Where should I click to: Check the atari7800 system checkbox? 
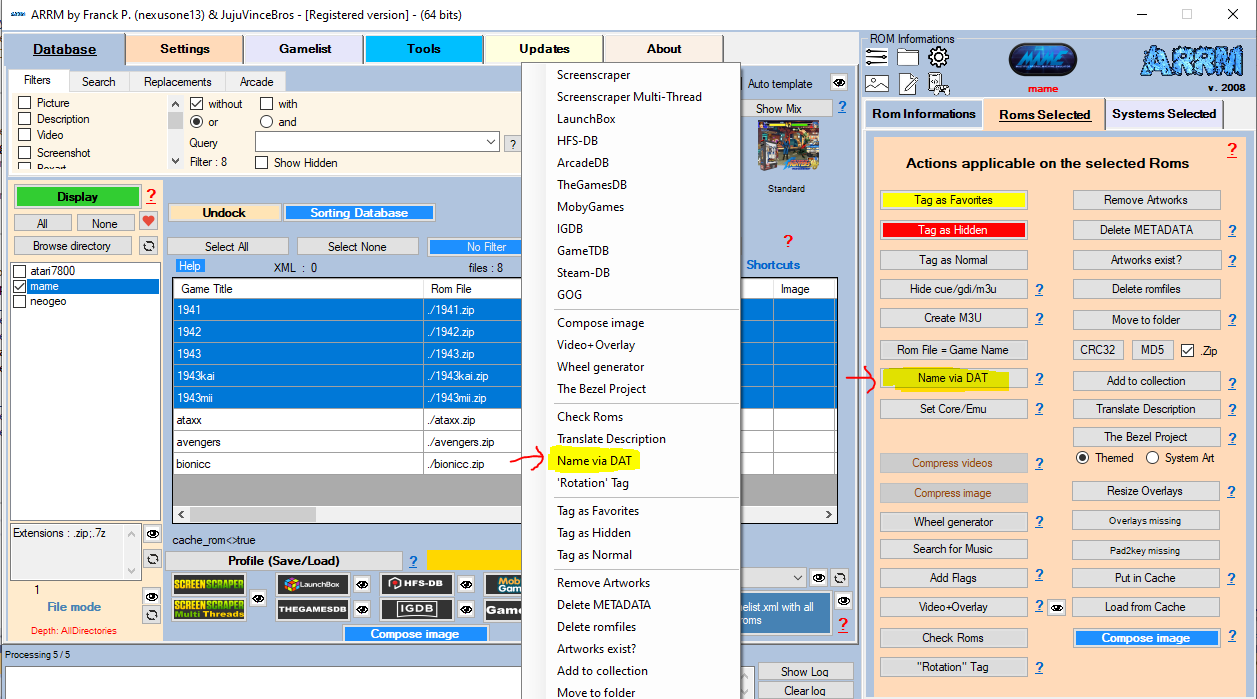pyautogui.click(x=19, y=271)
